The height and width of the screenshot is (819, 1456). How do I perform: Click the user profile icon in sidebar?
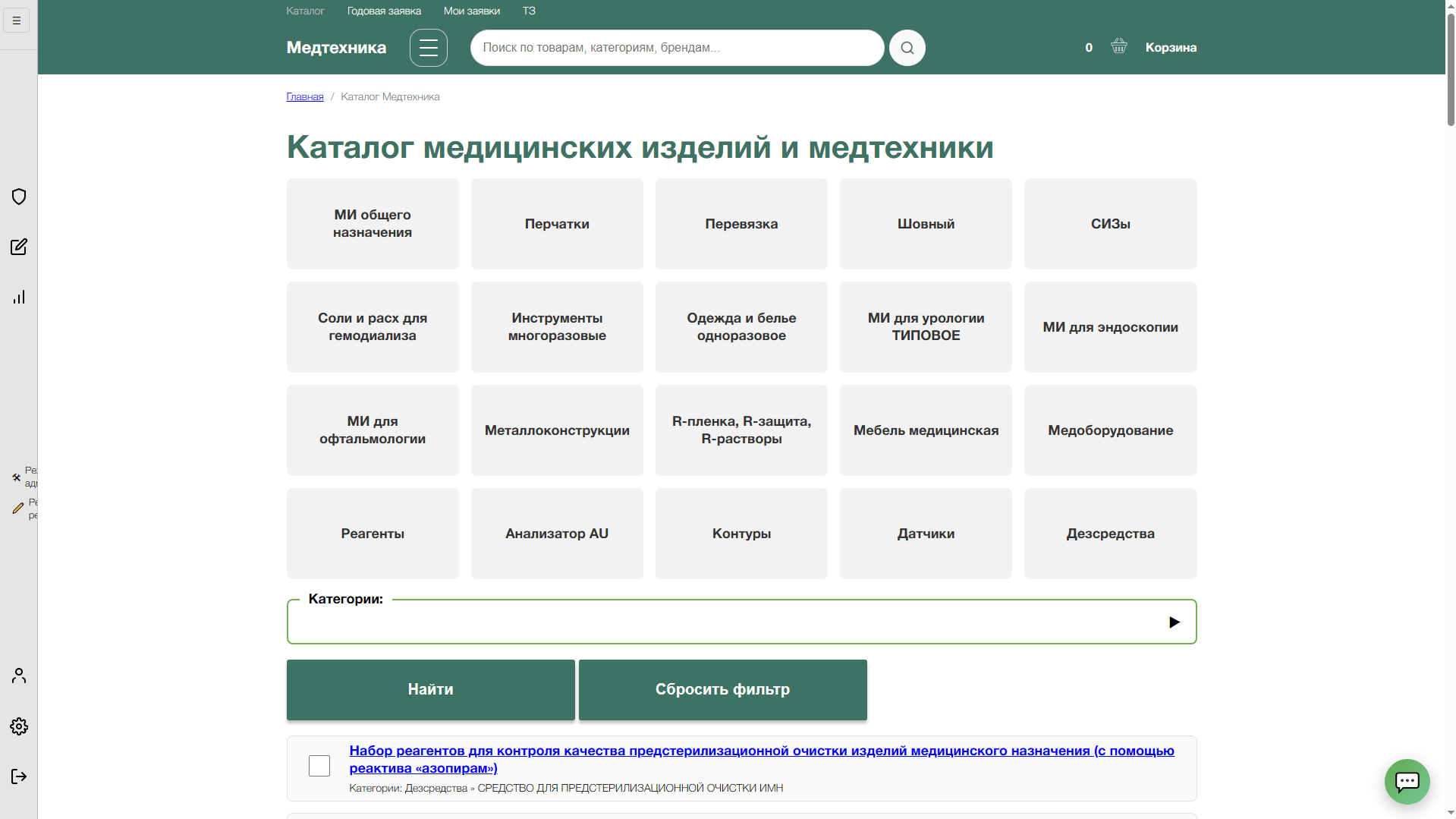19,676
